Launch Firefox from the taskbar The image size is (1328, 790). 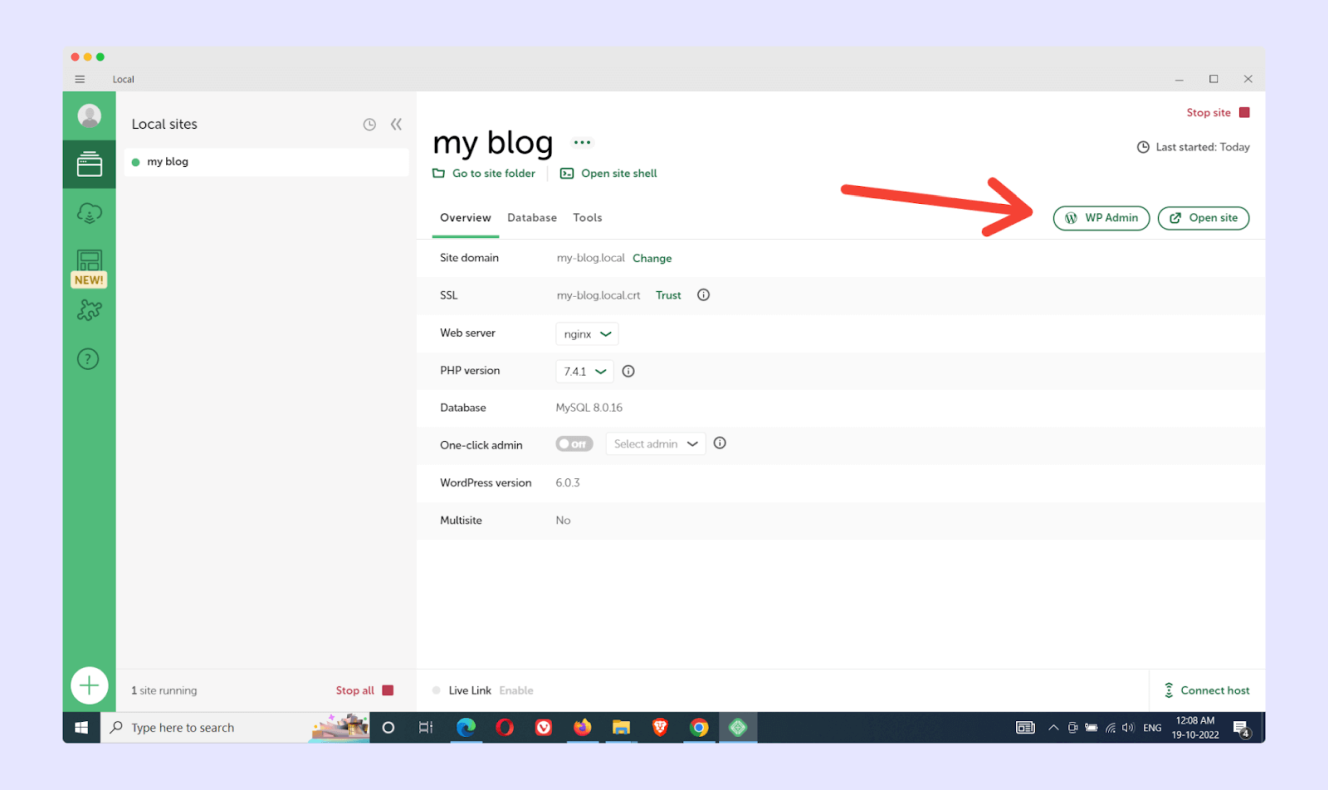(582, 728)
